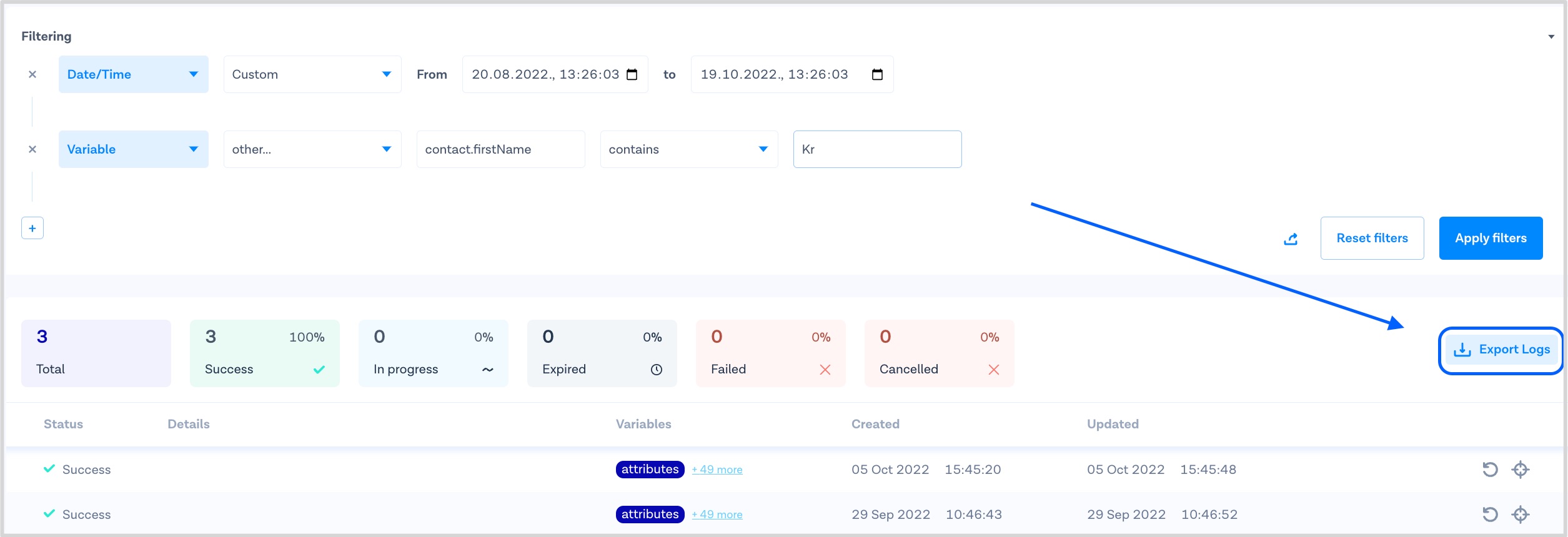Click retry icon on 05 Oct row
Image resolution: width=1568 pixels, height=537 pixels.
(1490, 470)
